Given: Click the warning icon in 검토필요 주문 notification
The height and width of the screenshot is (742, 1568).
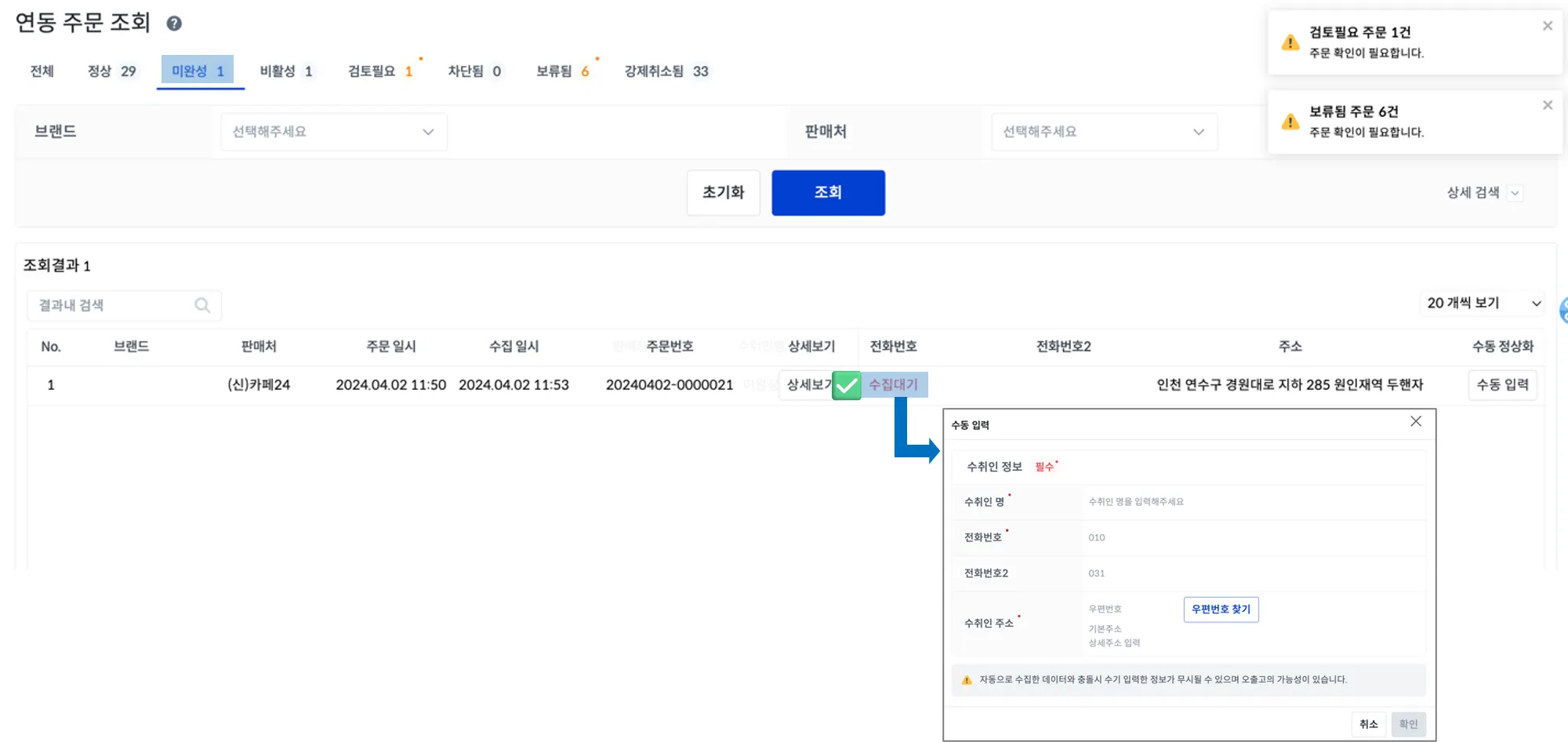Looking at the screenshot, I should [1290, 42].
